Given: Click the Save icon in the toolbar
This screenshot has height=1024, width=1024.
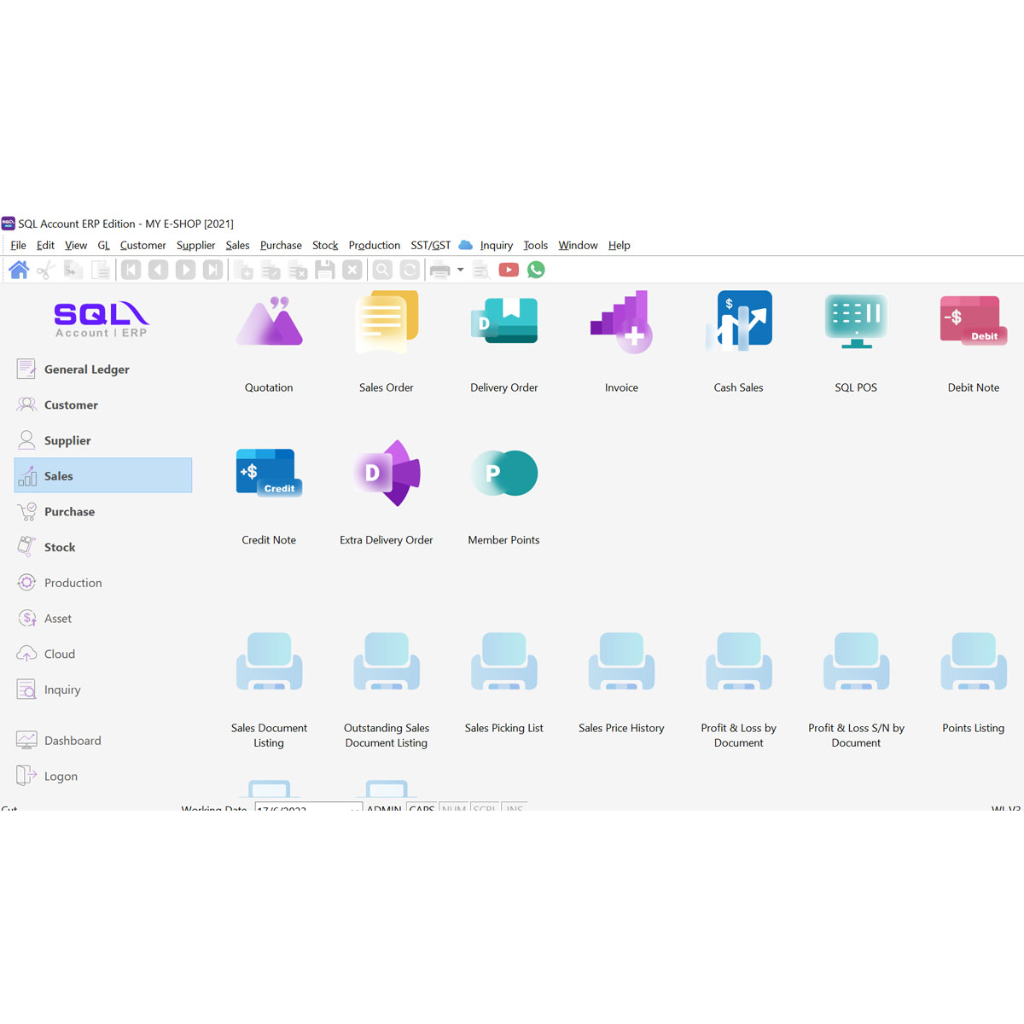Looking at the screenshot, I should (x=325, y=270).
